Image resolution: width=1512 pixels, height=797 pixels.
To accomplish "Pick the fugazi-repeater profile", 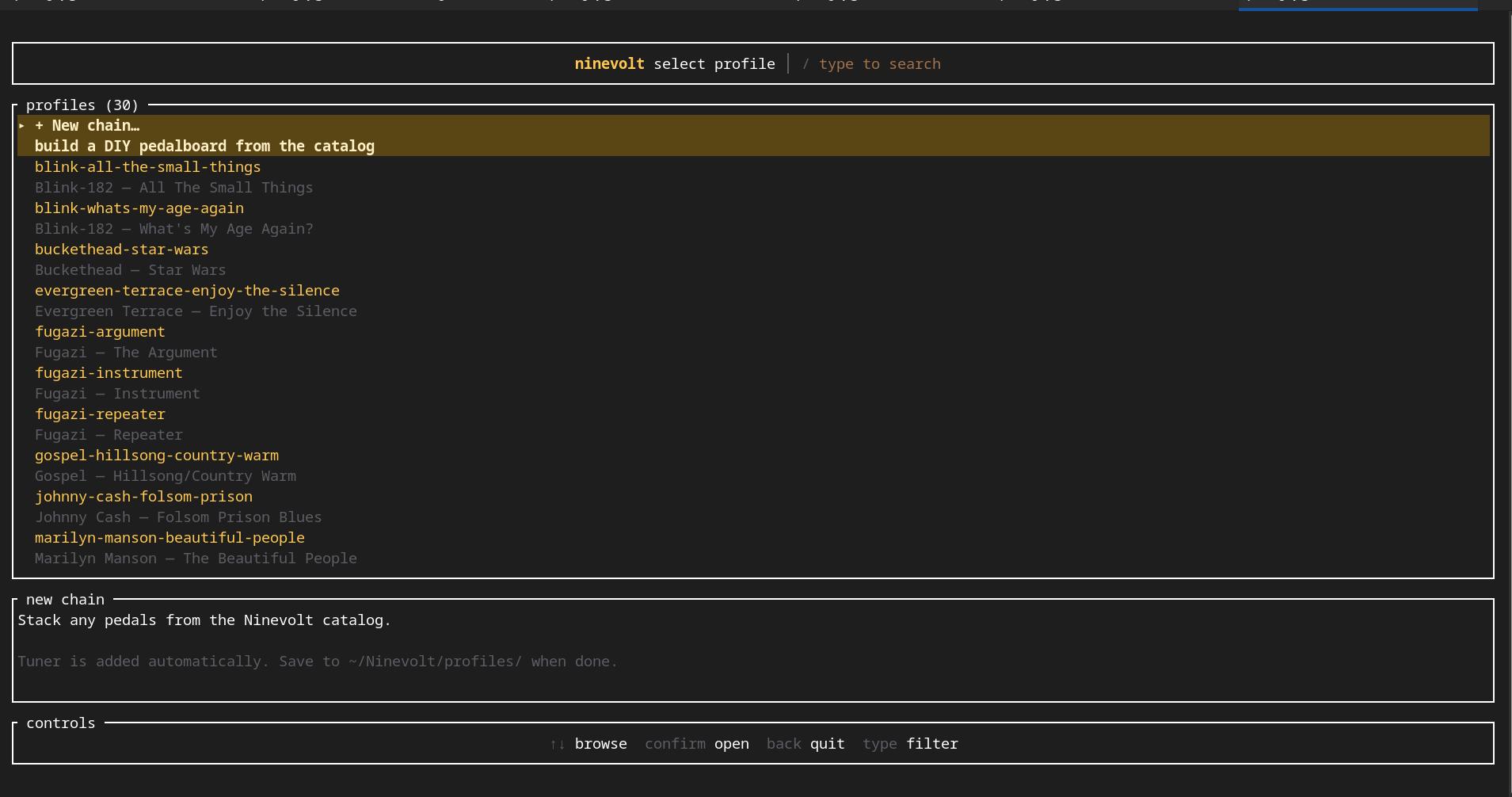I will tap(100, 414).
